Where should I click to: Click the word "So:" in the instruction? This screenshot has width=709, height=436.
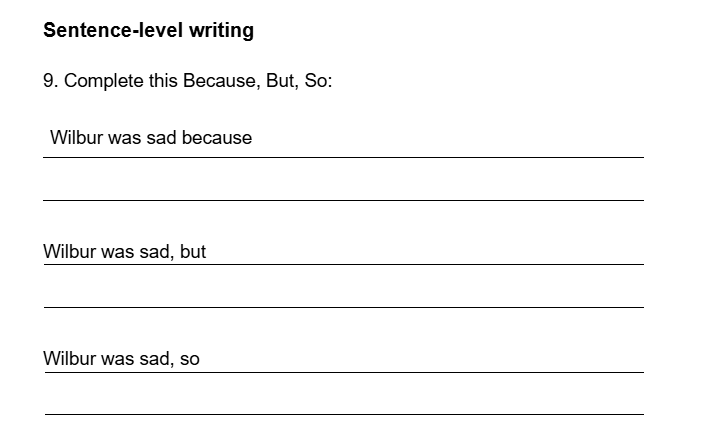tap(317, 81)
